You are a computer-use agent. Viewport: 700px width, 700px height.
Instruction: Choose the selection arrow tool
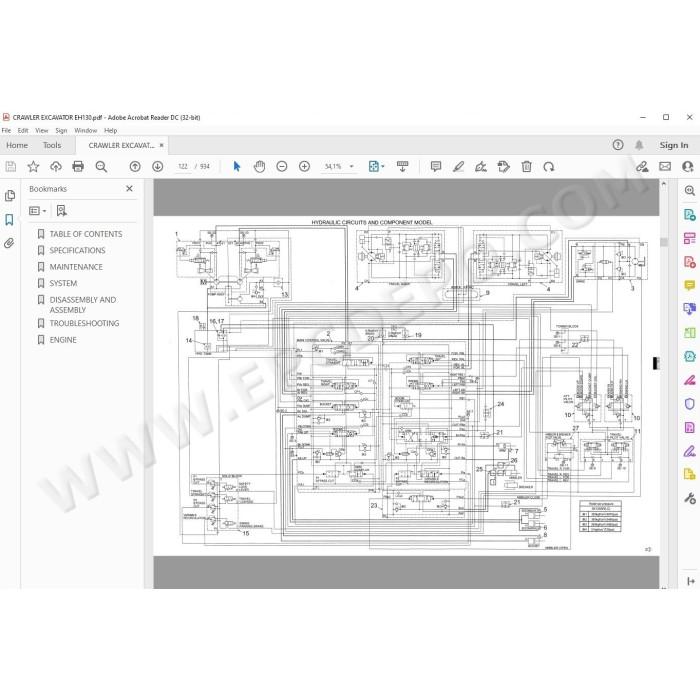[x=237, y=167]
